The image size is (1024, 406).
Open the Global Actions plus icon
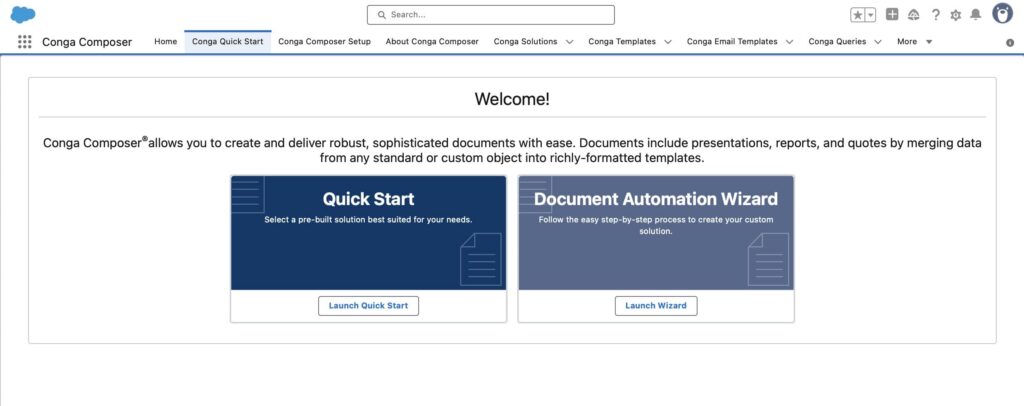point(892,15)
